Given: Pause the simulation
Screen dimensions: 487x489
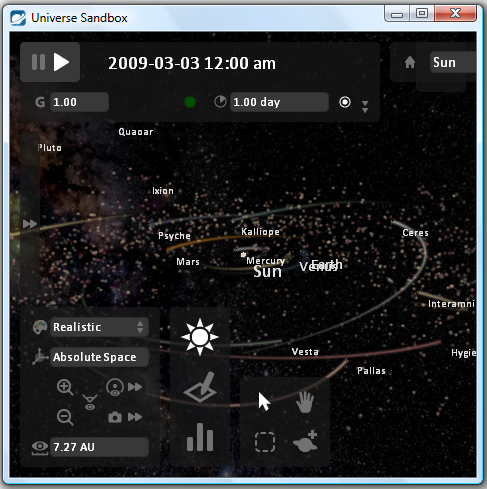Looking at the screenshot, I should coord(38,62).
